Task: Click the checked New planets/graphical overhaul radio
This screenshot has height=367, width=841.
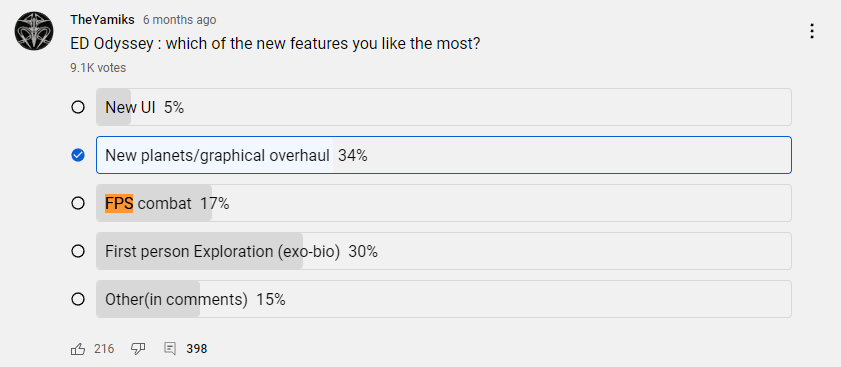Action: [x=78, y=155]
